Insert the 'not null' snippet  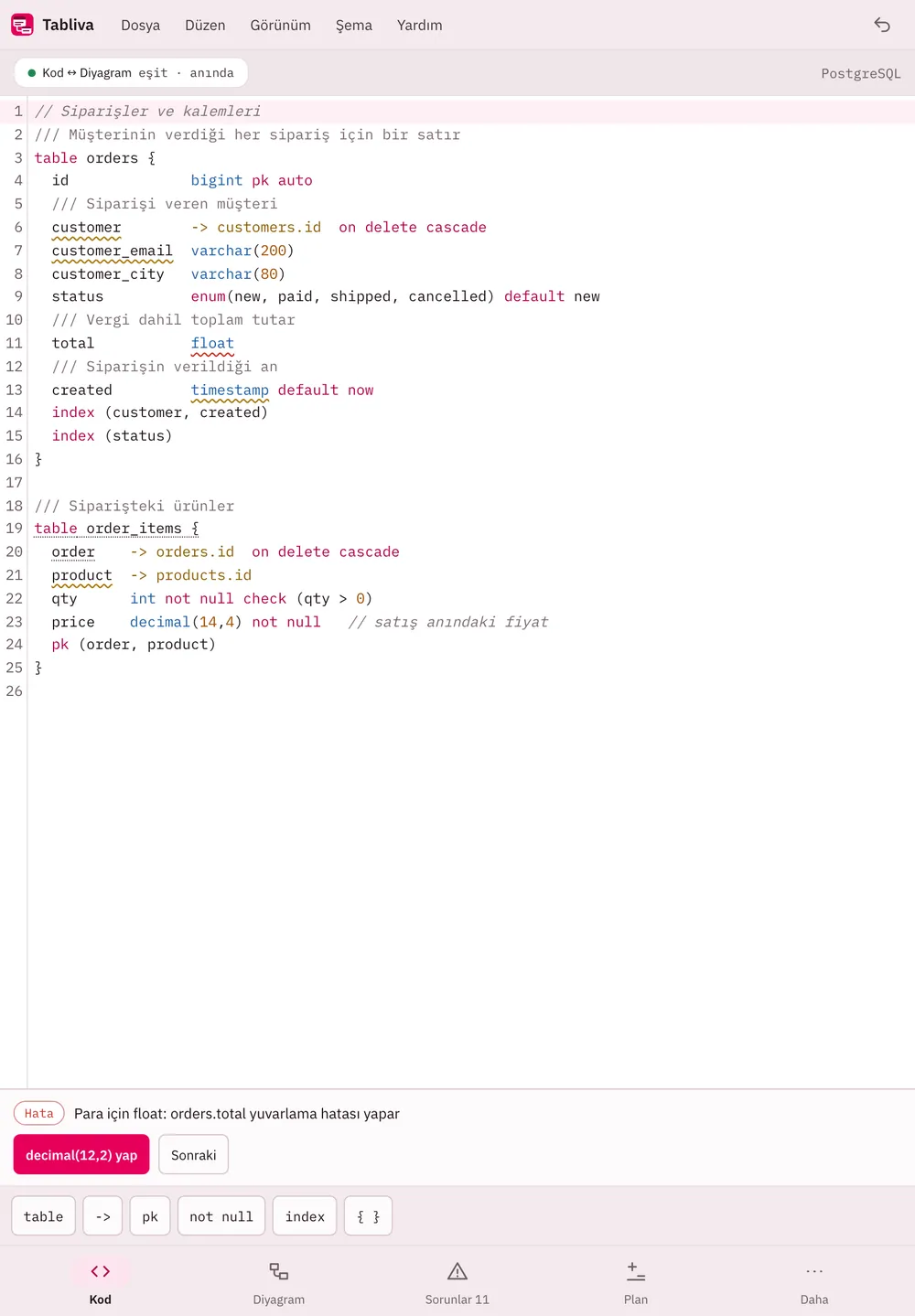coord(221,1216)
